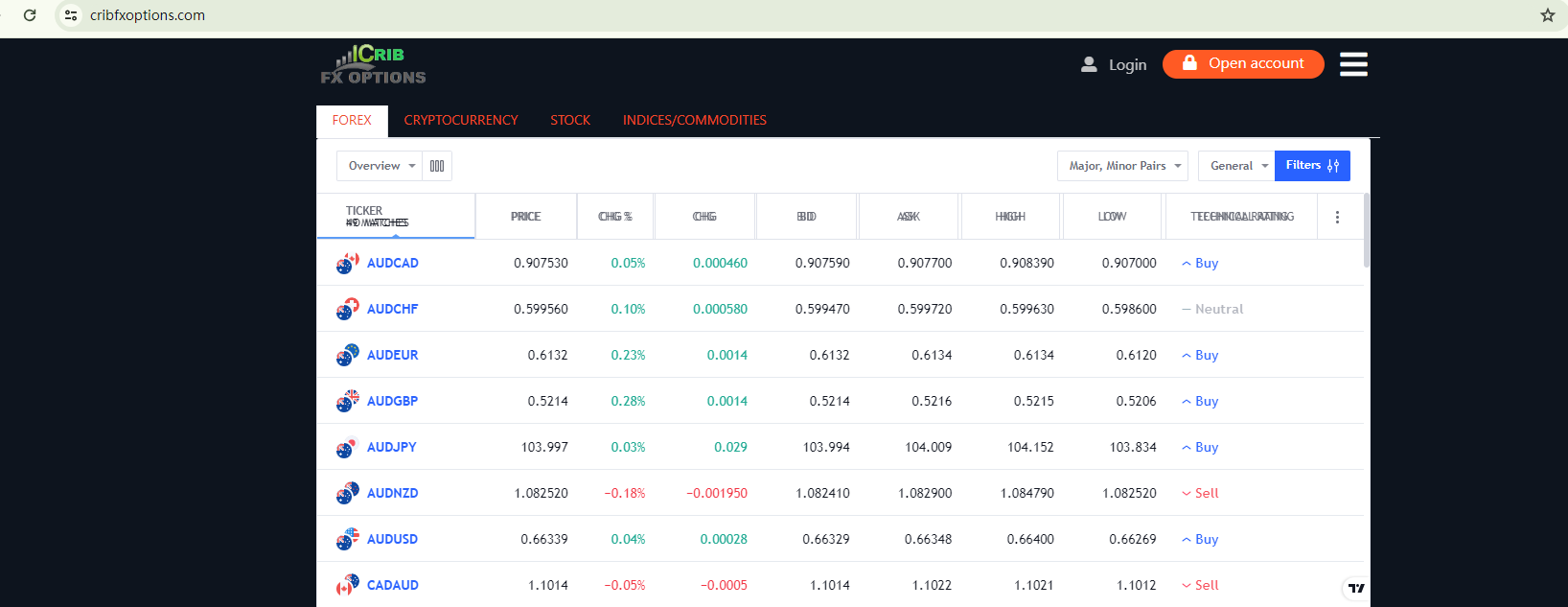
Task: Click the site info icon in address bar
Action: tap(71, 15)
